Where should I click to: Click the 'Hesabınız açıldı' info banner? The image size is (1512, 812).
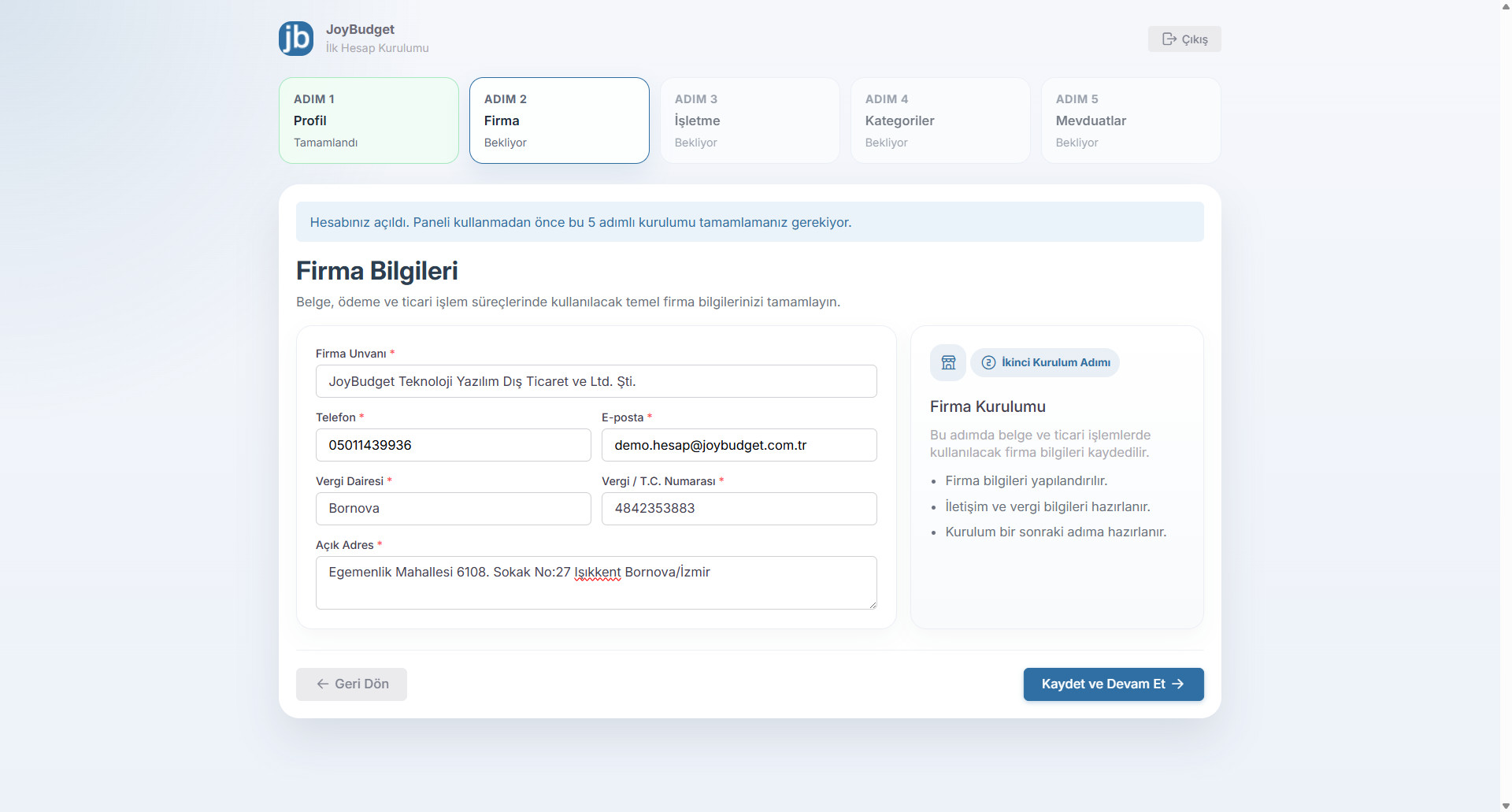[750, 222]
